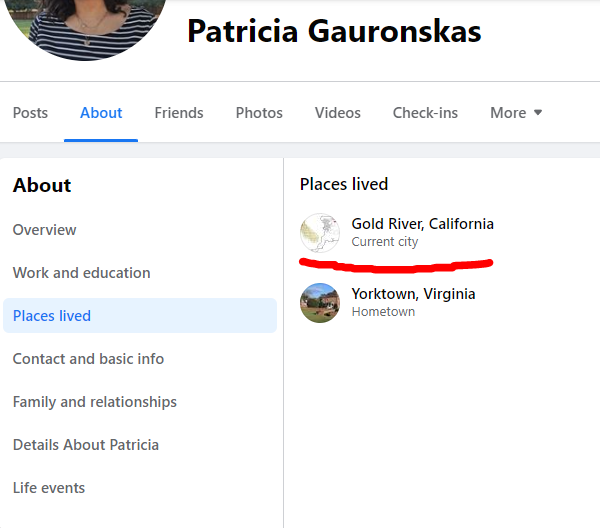Click the Gold River map thumbnail
Screen dimensions: 600x528
(320, 233)
